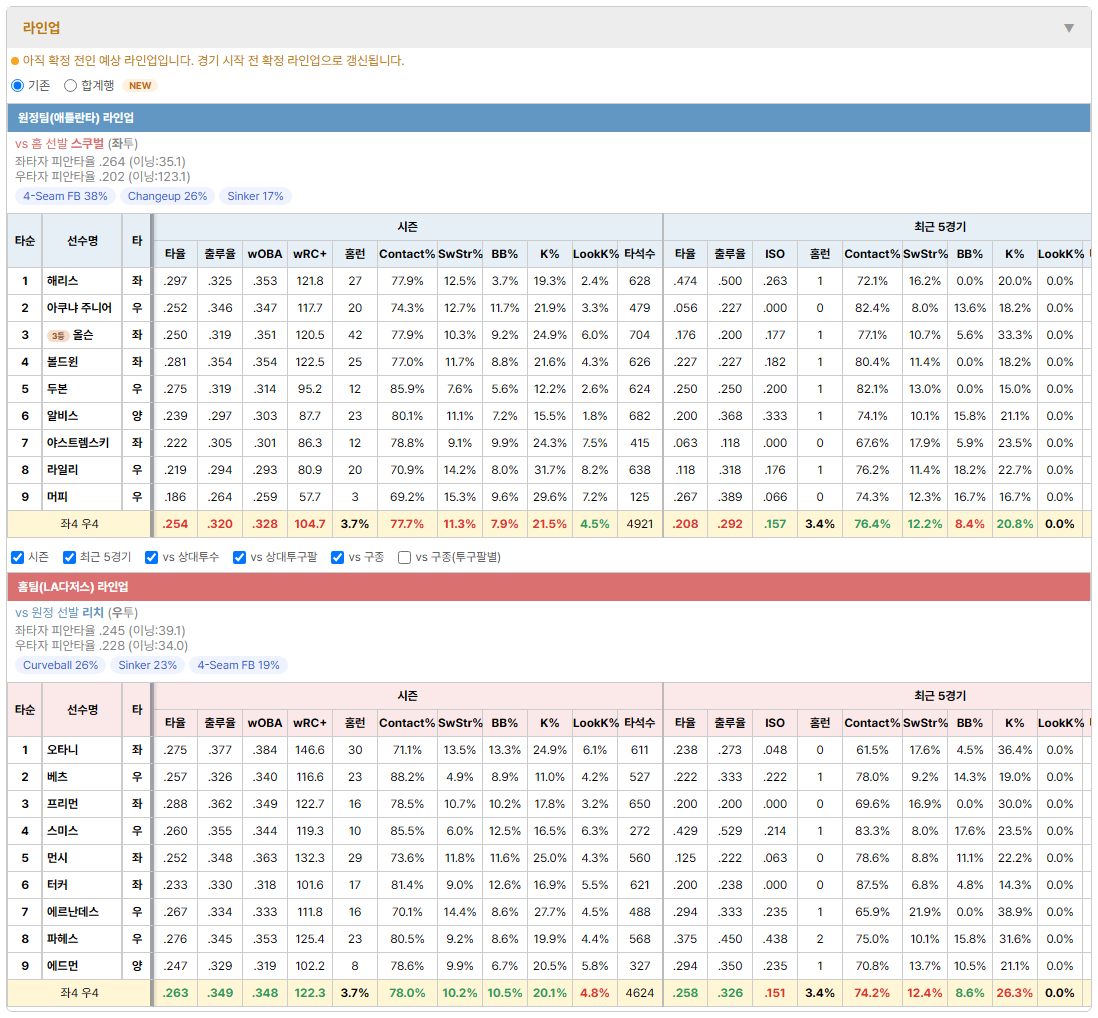Click the 라인업 panel title
This screenshot has height=1018, width=1098.
click(41, 28)
